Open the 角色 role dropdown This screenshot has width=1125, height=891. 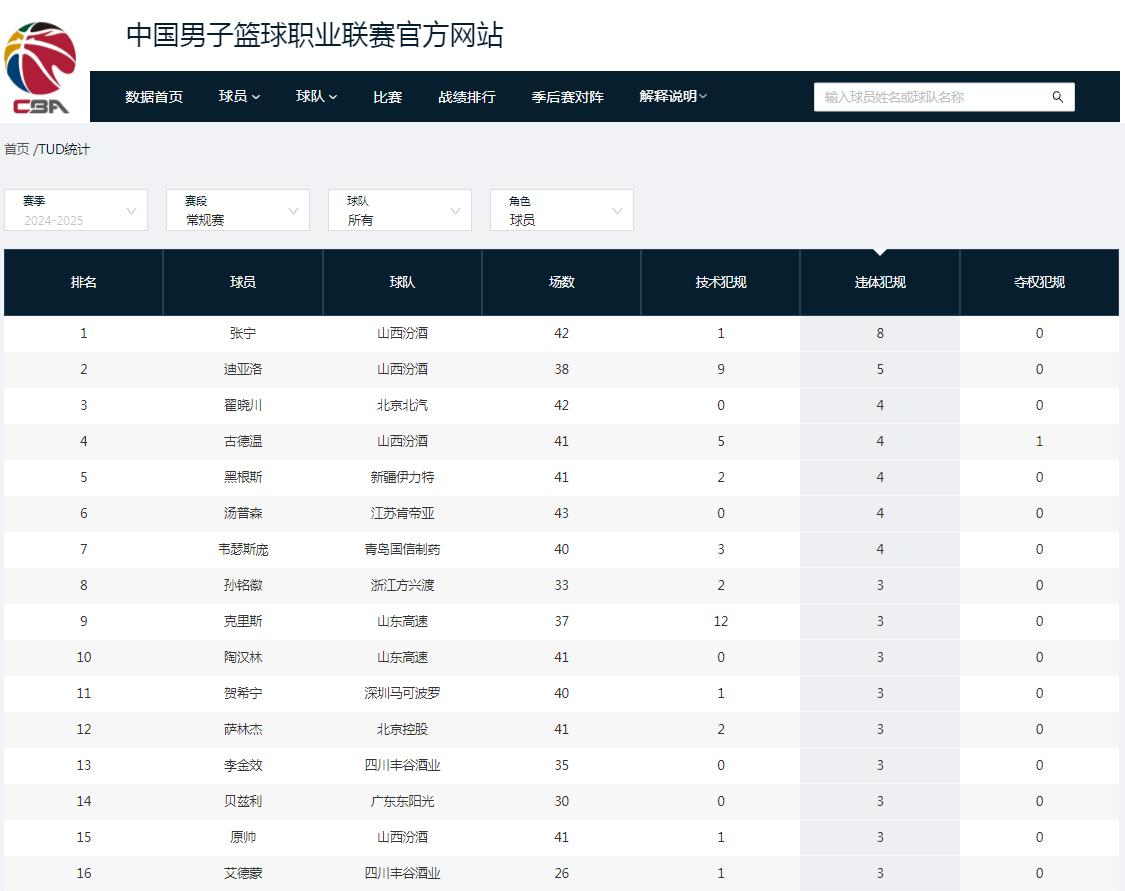point(561,210)
